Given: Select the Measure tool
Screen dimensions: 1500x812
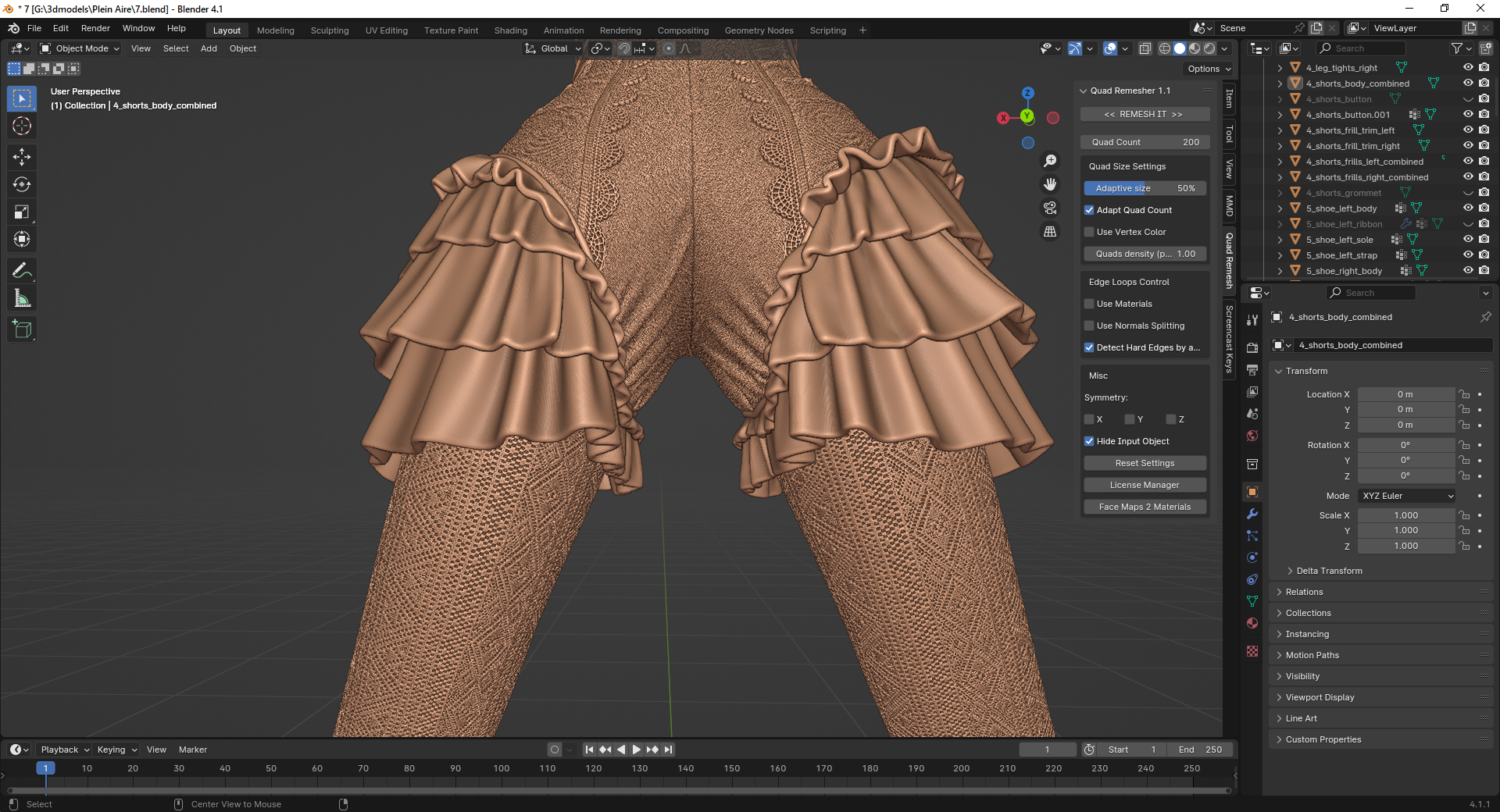Looking at the screenshot, I should click(22, 298).
